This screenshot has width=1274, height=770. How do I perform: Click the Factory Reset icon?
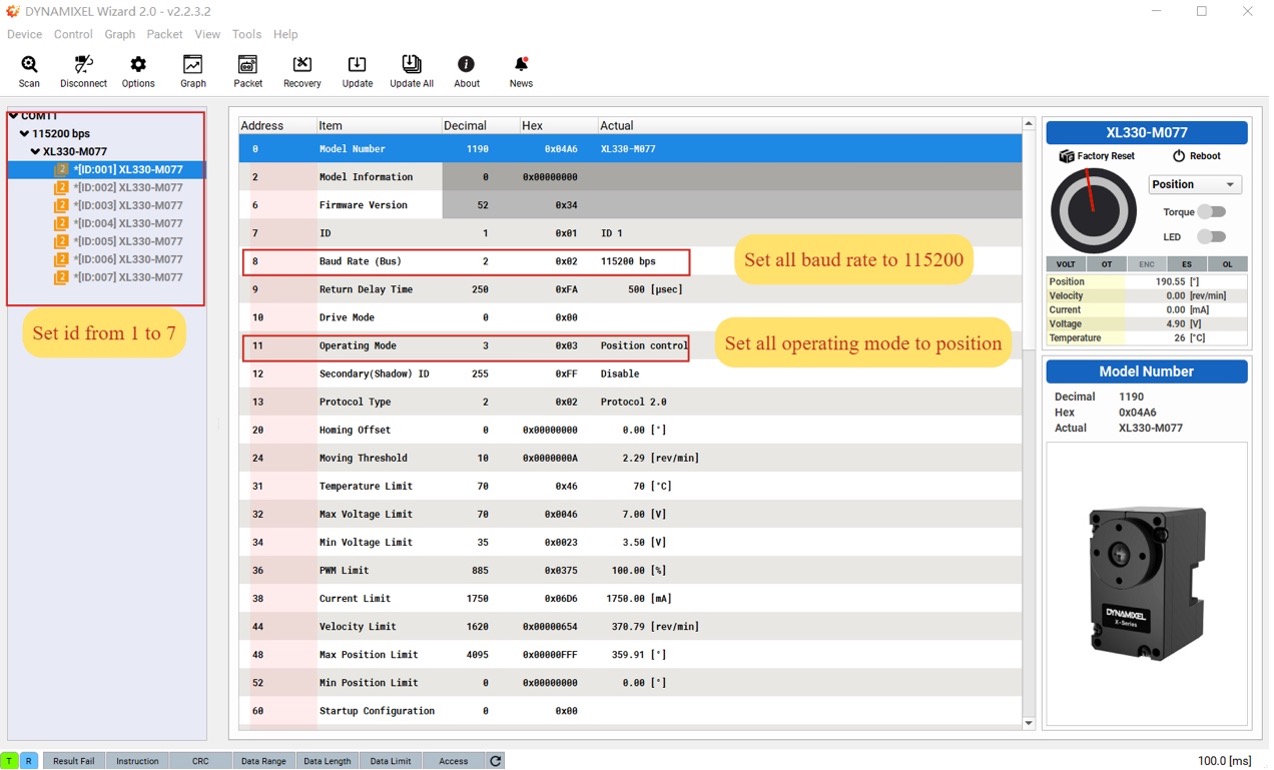[1067, 156]
